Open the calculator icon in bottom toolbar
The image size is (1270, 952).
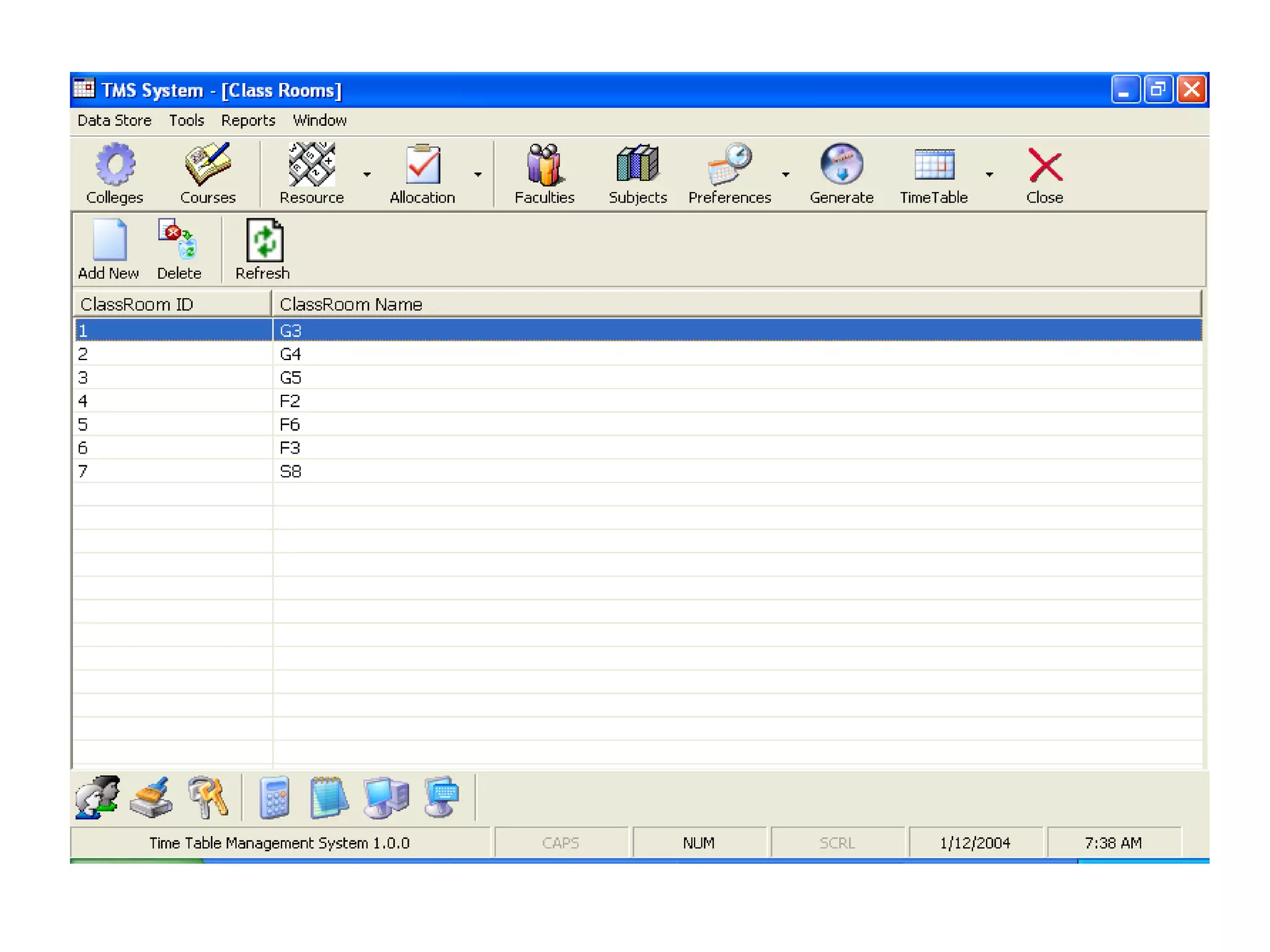tap(275, 798)
